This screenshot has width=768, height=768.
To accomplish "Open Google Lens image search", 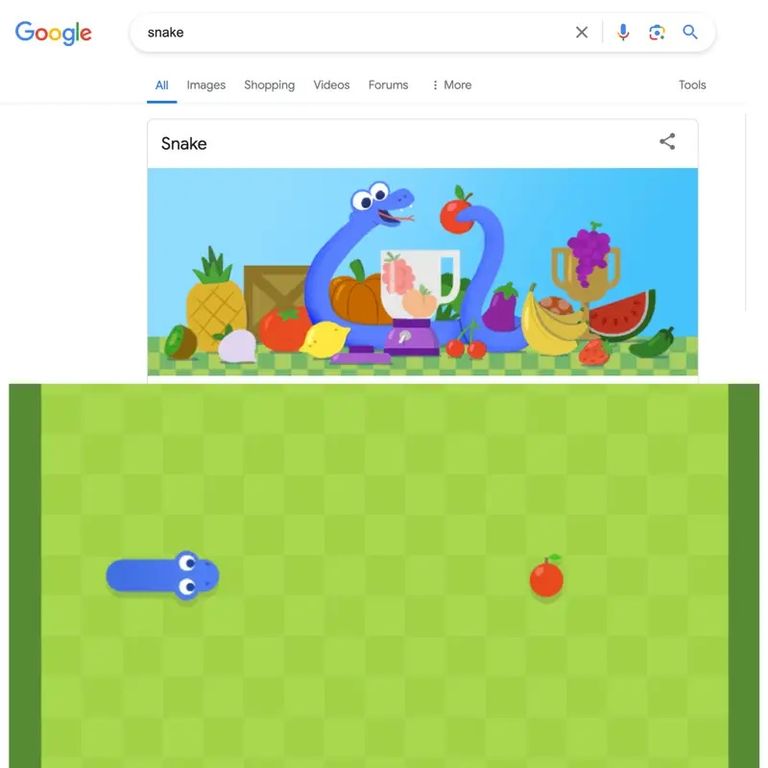I will [x=656, y=32].
